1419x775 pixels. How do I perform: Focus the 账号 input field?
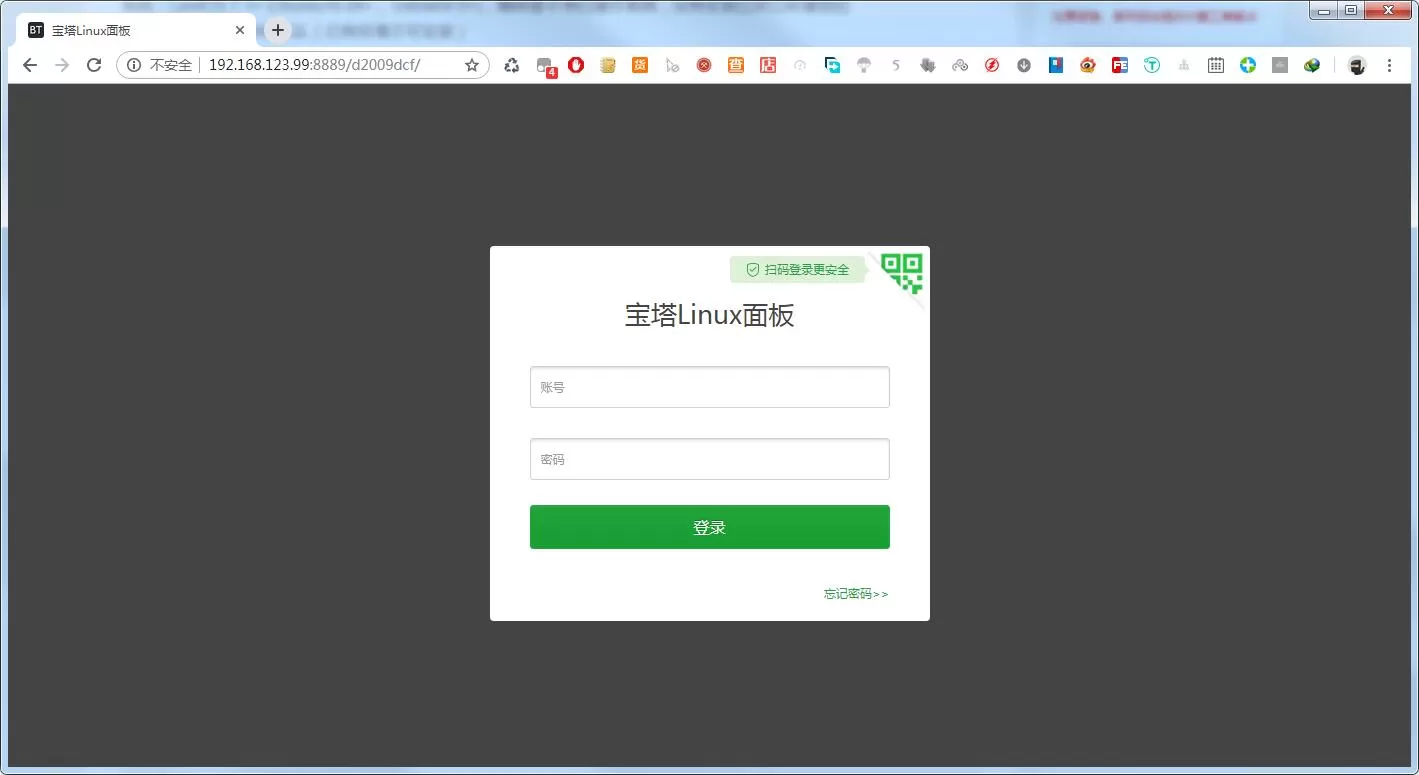[710, 387]
